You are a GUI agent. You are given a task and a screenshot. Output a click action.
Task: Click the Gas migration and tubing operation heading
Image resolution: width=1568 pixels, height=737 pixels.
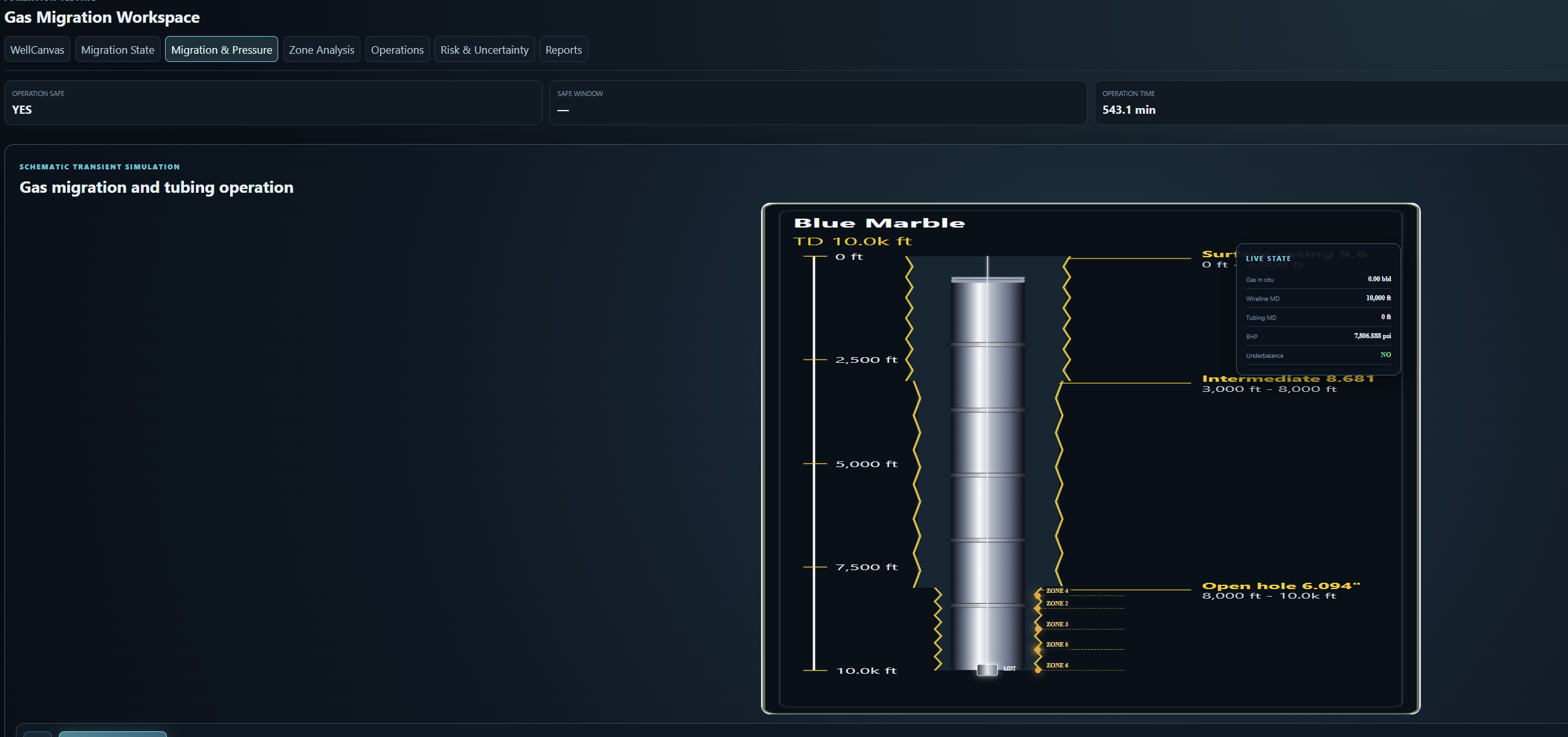pyautogui.click(x=156, y=188)
